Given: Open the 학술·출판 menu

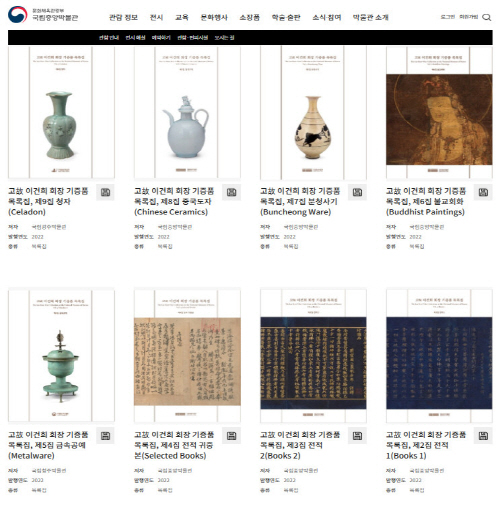Looking at the screenshot, I should pyautogui.click(x=286, y=17).
